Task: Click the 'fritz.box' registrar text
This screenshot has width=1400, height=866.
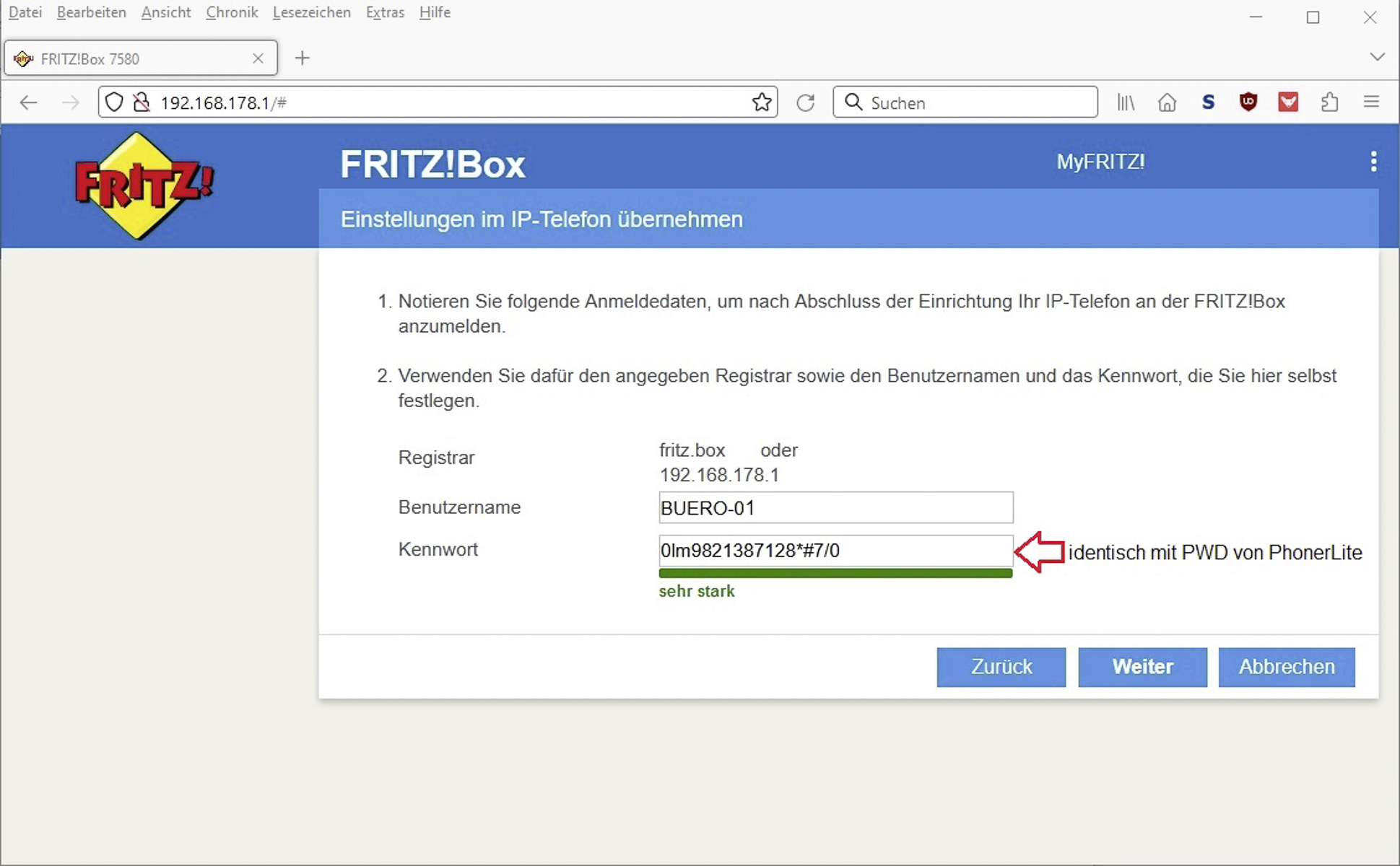Action: tap(692, 450)
